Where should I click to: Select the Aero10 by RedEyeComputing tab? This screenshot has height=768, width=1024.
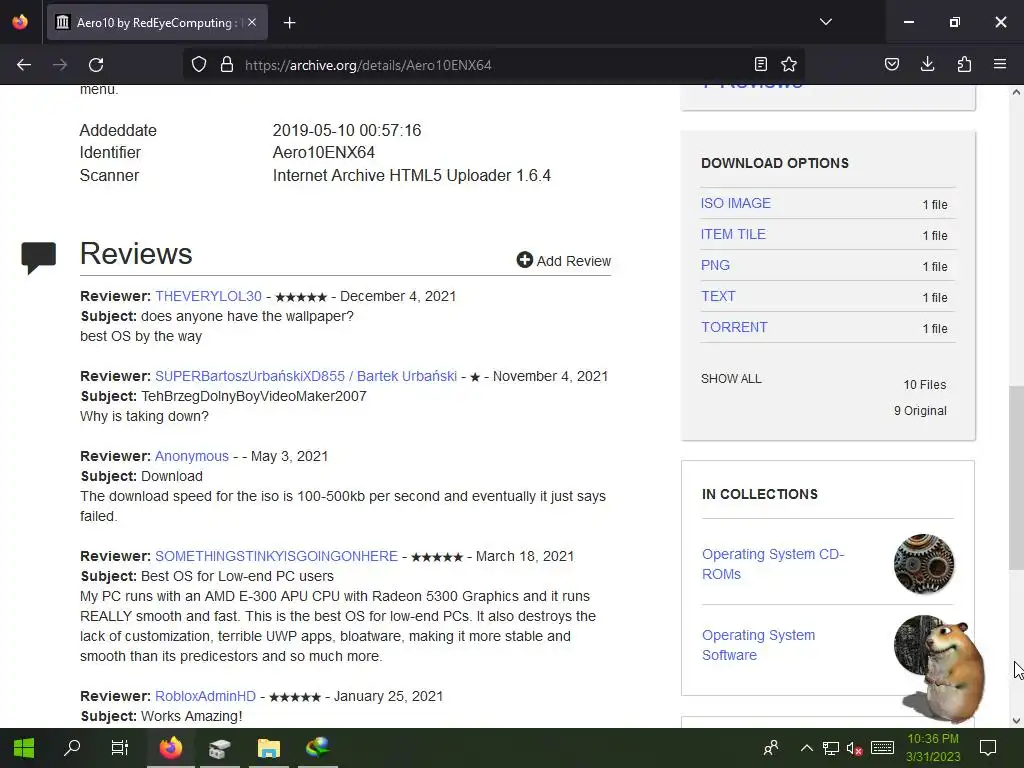point(157,22)
